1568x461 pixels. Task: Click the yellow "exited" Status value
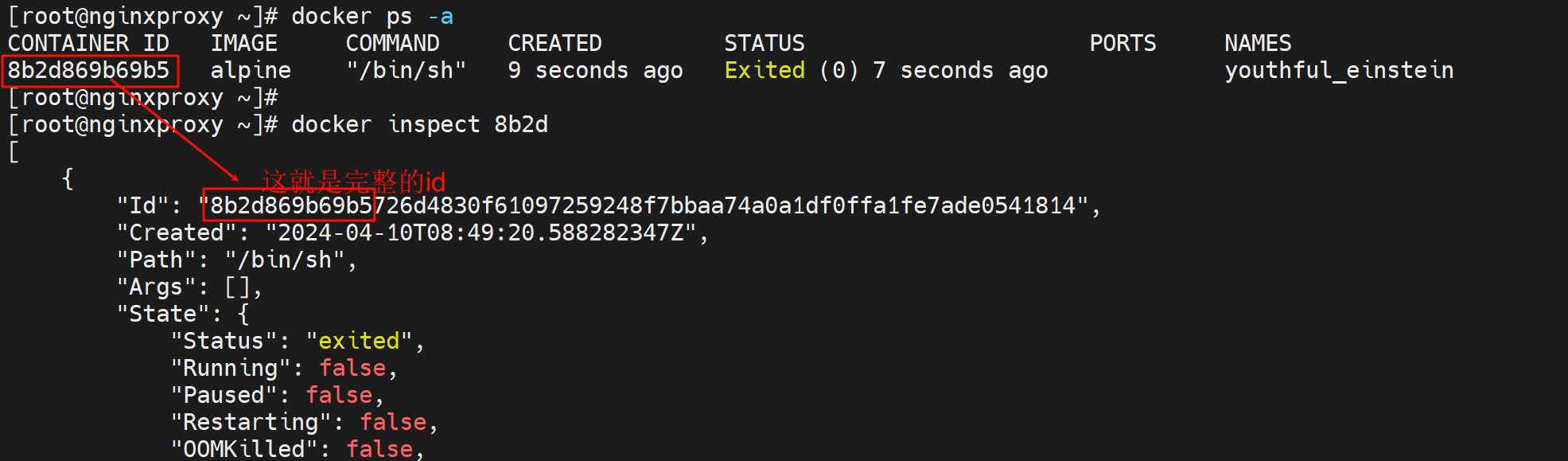(359, 342)
